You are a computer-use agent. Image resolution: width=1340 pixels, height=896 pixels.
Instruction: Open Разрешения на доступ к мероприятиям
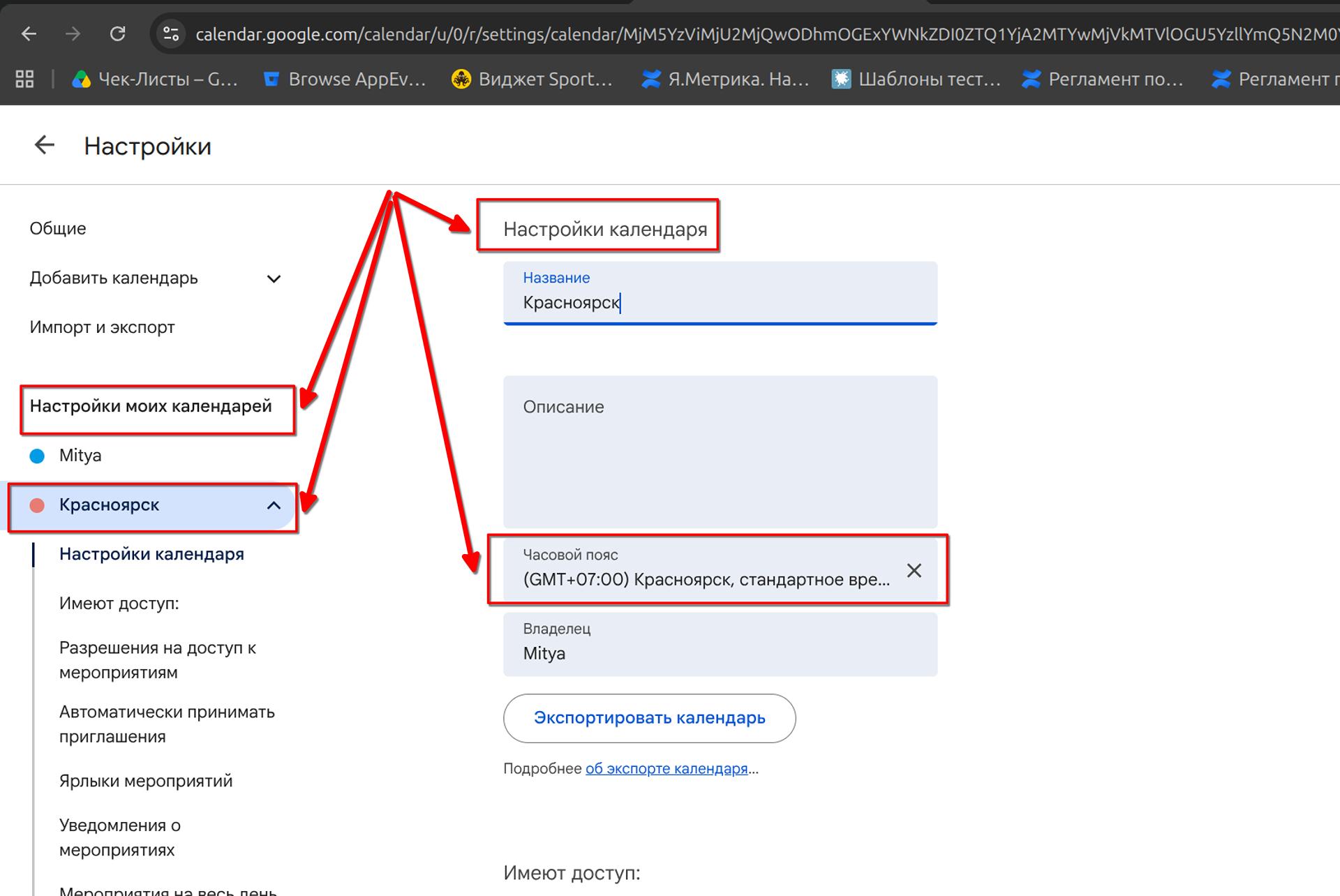point(158,660)
